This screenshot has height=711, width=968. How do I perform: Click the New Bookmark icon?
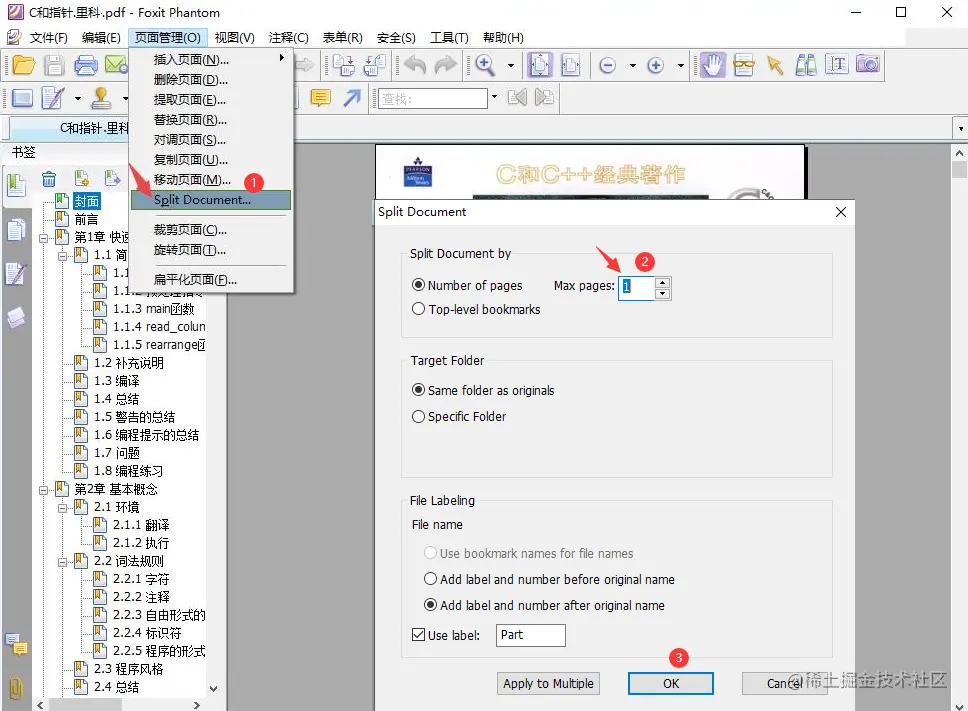click(x=81, y=178)
